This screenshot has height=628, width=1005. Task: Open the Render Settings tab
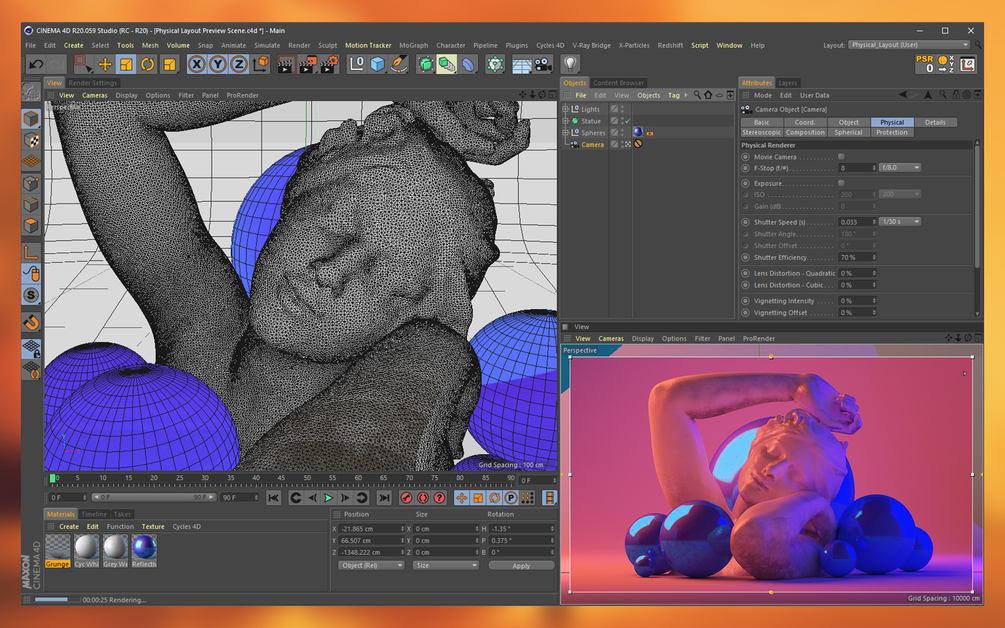tap(92, 83)
